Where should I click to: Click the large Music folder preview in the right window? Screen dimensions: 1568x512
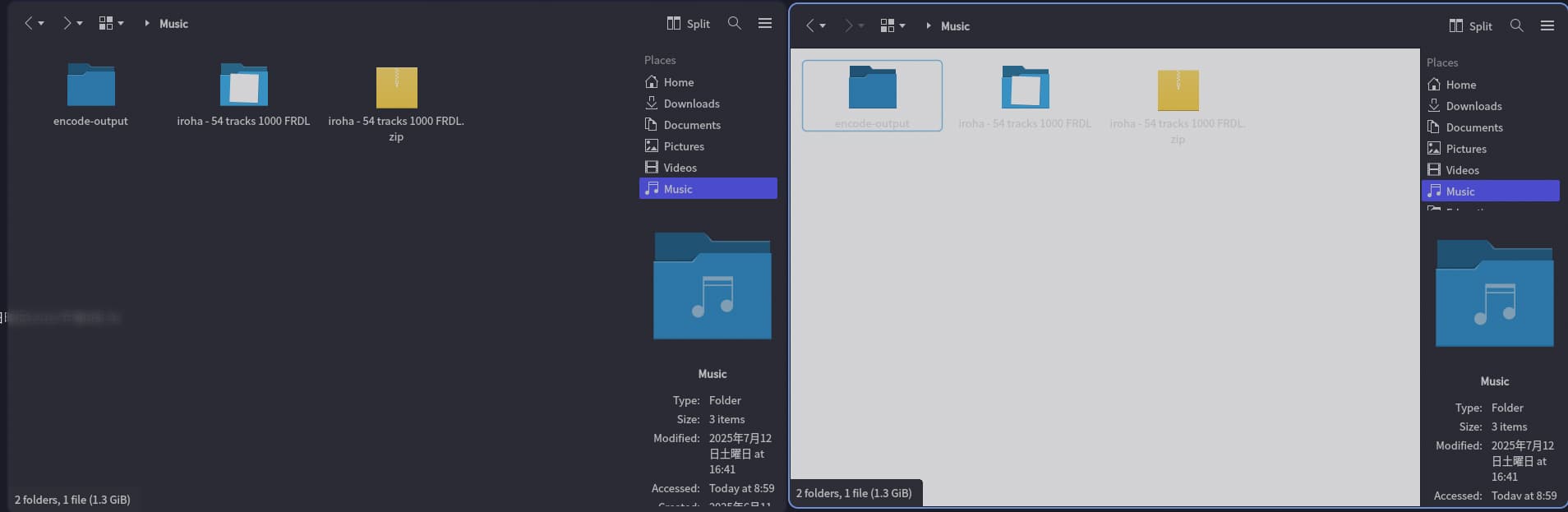[x=1494, y=294]
